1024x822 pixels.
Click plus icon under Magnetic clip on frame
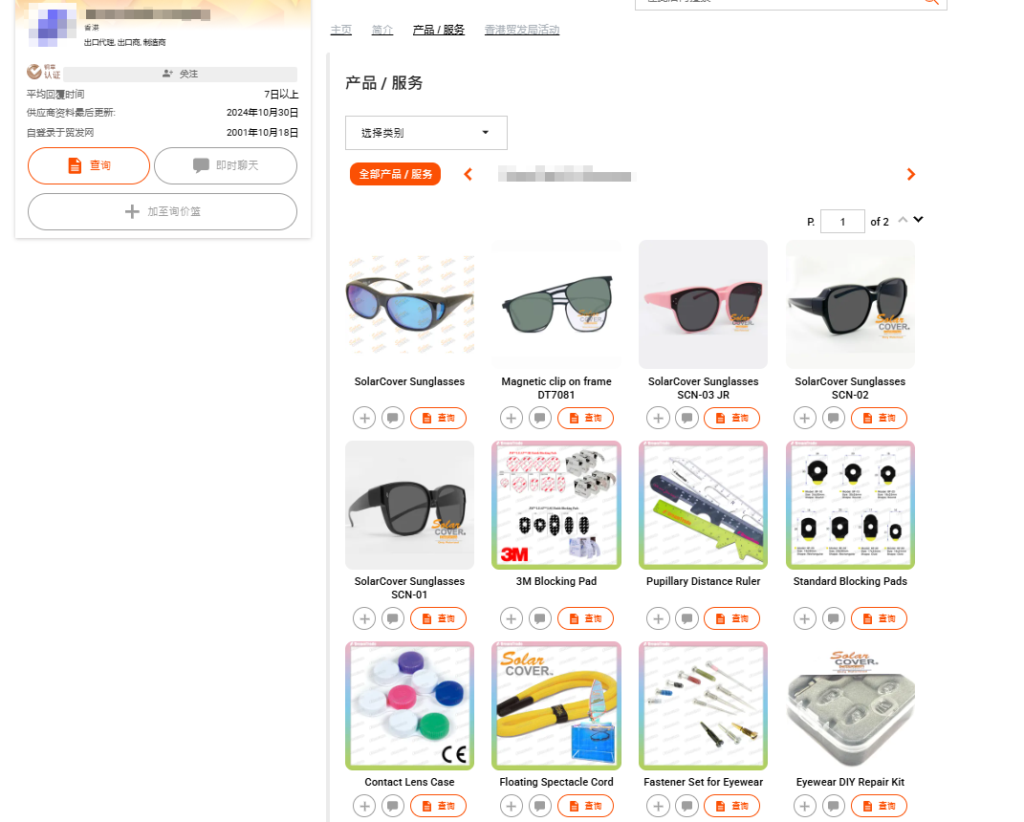click(x=511, y=418)
